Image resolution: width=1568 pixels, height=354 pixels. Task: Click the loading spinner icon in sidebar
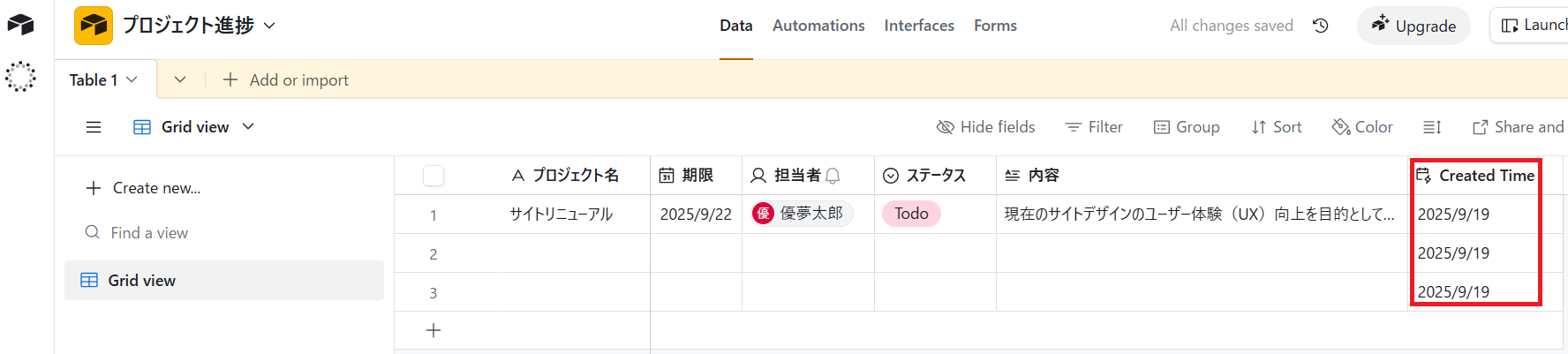(20, 77)
